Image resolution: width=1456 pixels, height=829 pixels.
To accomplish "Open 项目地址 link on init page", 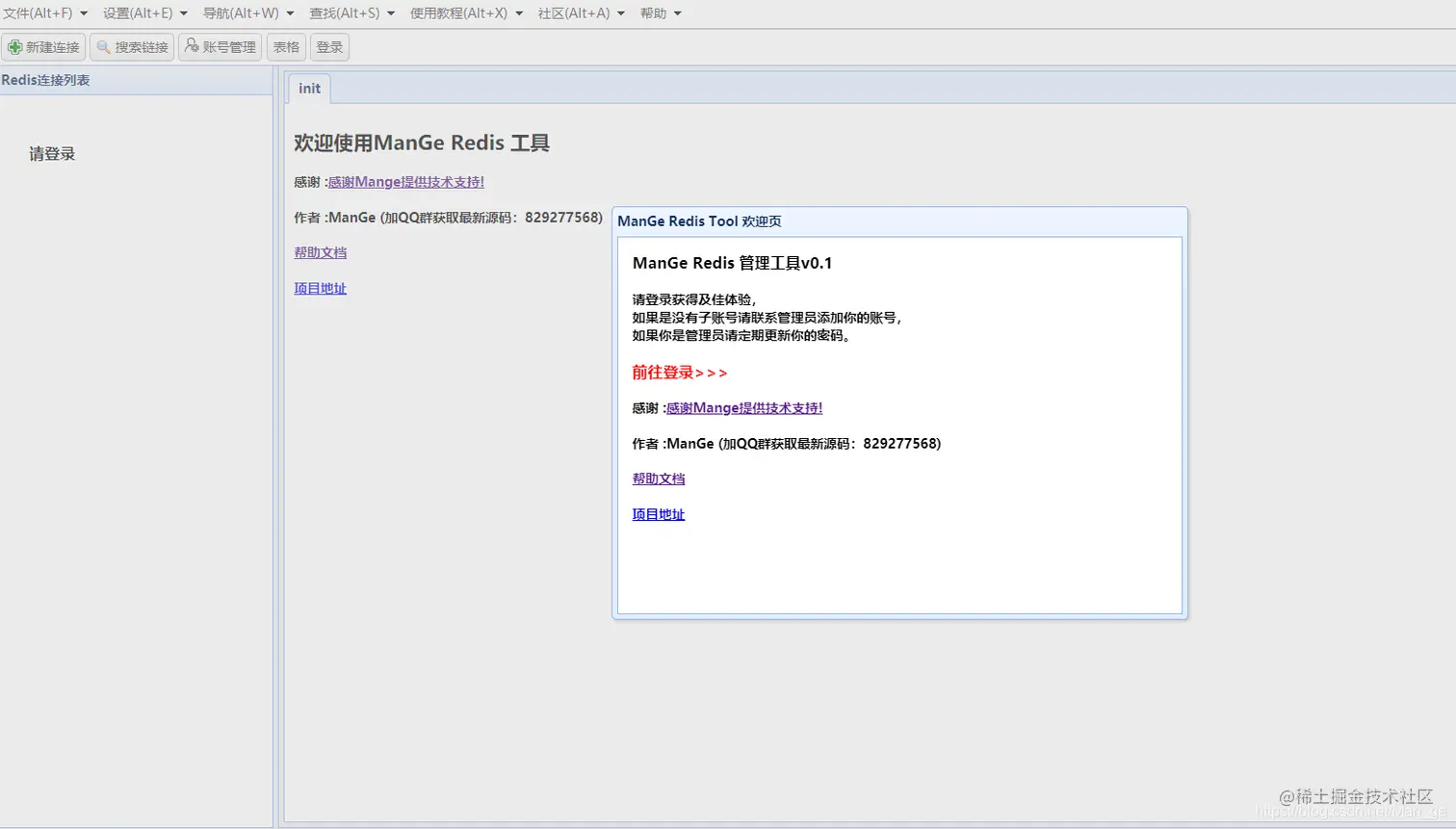I will [321, 288].
